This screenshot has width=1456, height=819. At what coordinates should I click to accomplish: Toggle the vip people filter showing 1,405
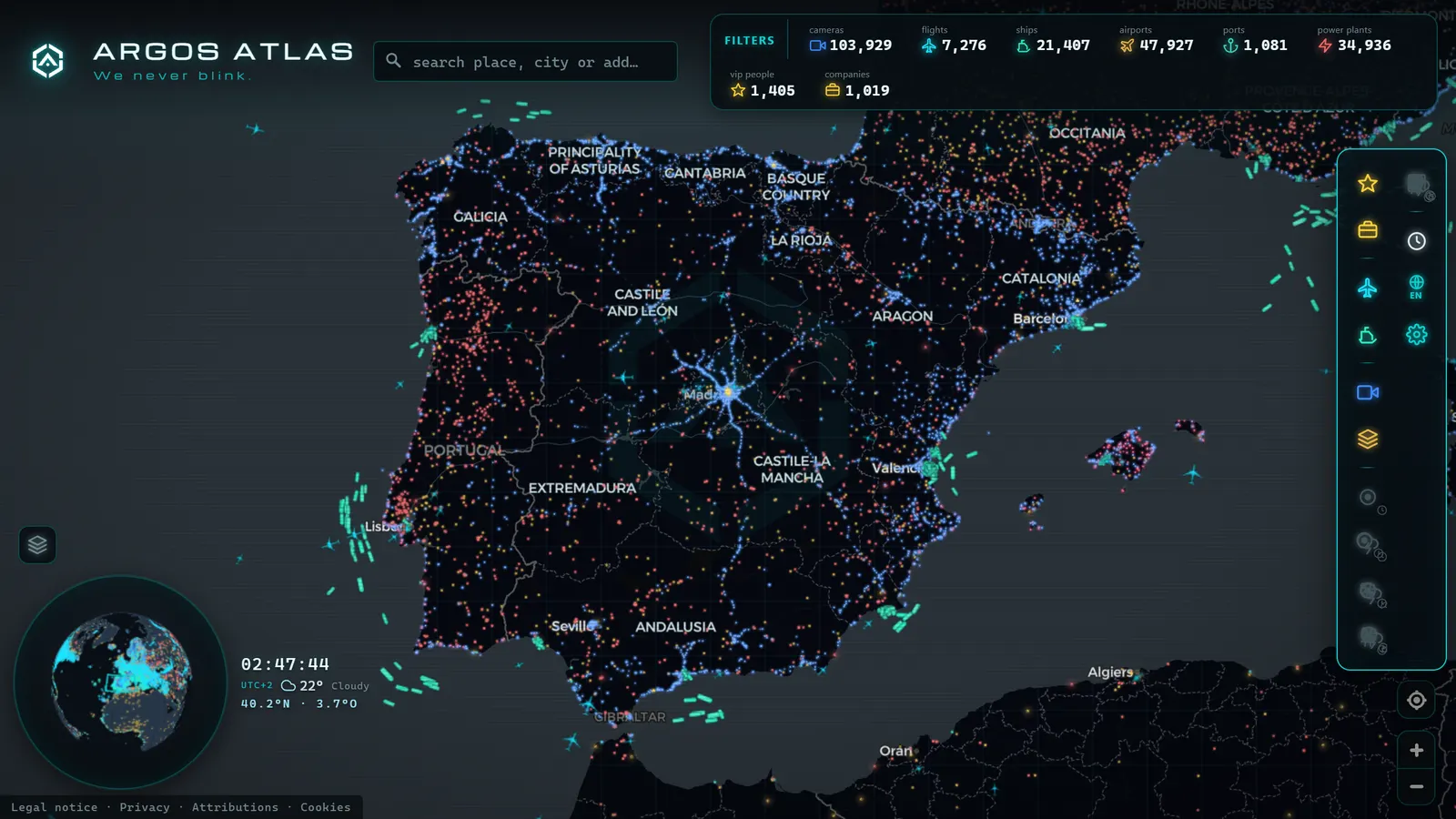[x=763, y=85]
